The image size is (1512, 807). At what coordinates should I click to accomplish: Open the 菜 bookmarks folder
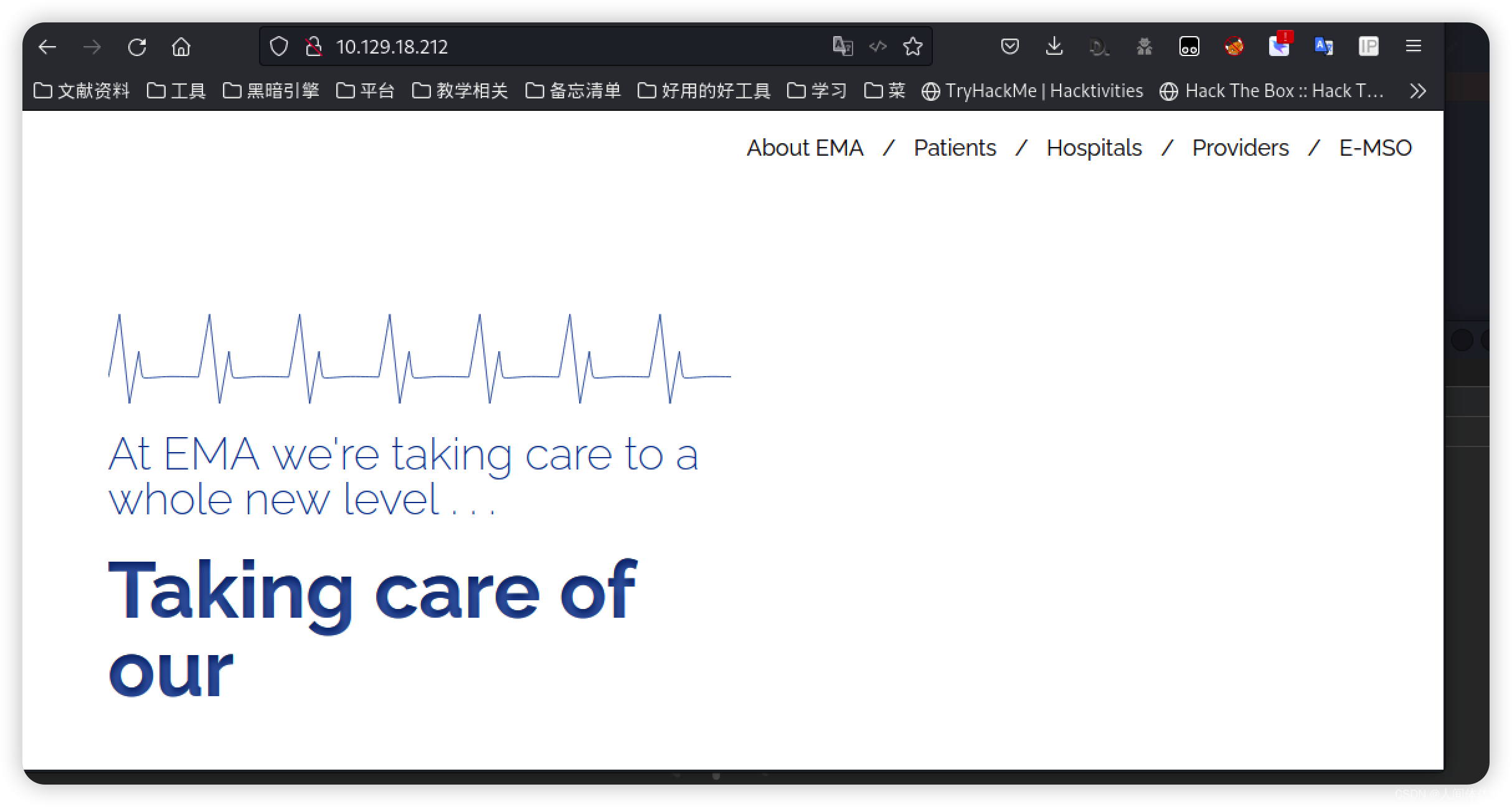click(x=885, y=91)
